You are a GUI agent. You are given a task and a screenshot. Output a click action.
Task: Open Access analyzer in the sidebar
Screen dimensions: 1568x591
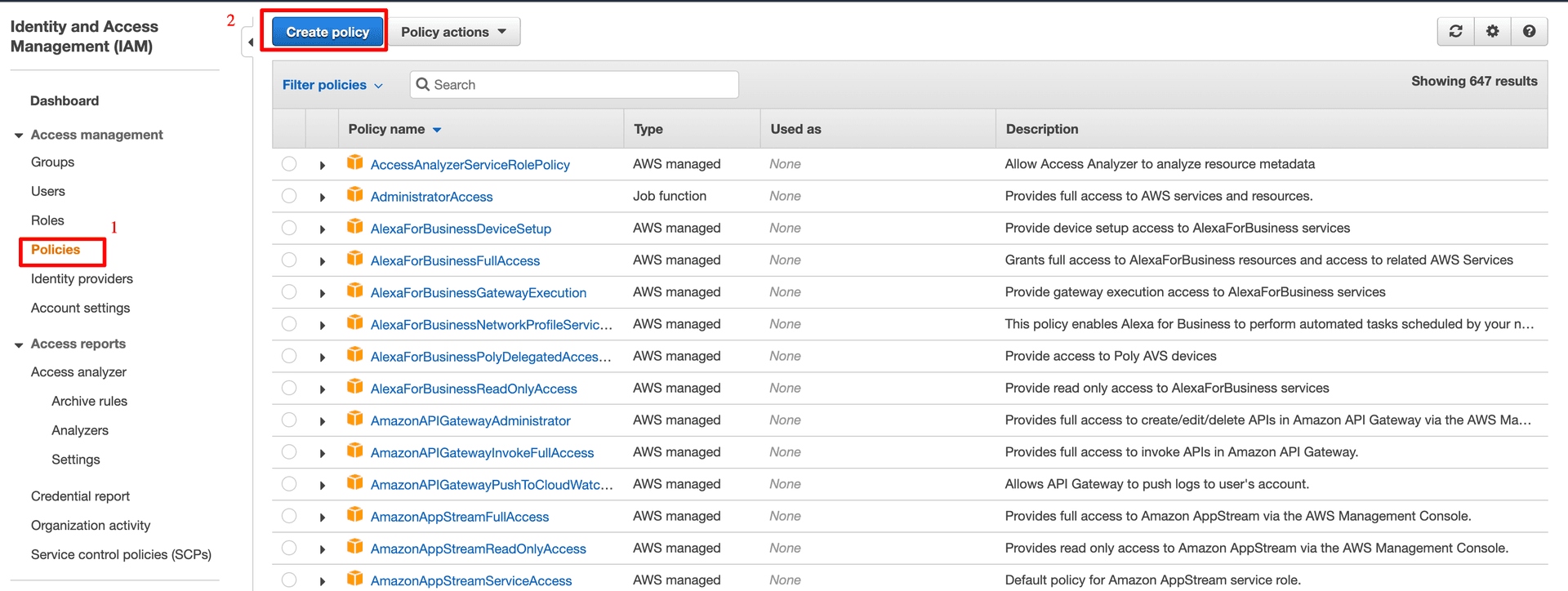tap(78, 371)
